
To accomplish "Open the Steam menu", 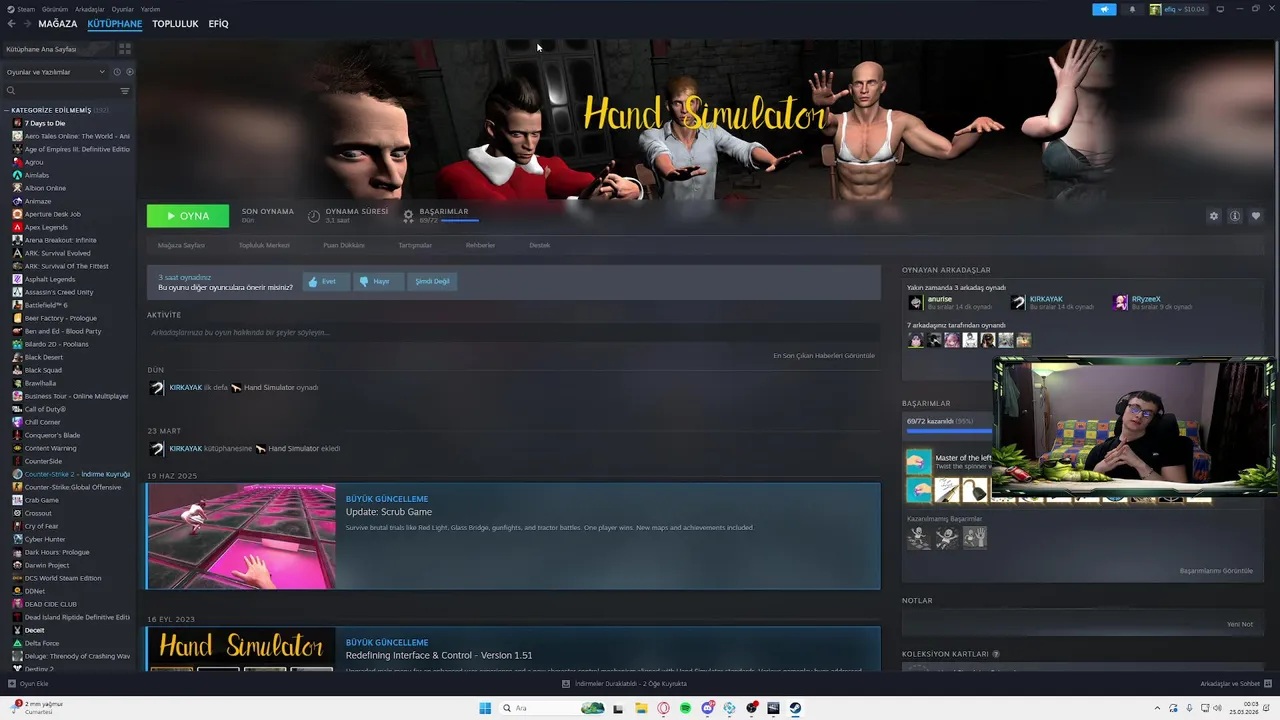I will (x=26, y=9).
